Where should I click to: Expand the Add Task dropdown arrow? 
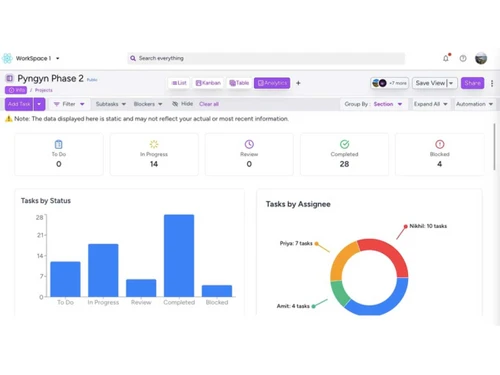[x=39, y=104]
